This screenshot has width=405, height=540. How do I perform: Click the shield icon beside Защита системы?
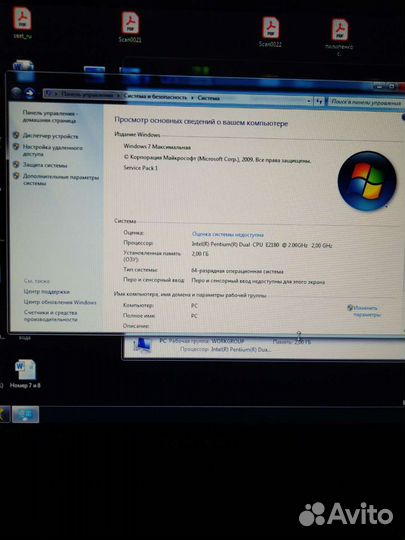16,164
